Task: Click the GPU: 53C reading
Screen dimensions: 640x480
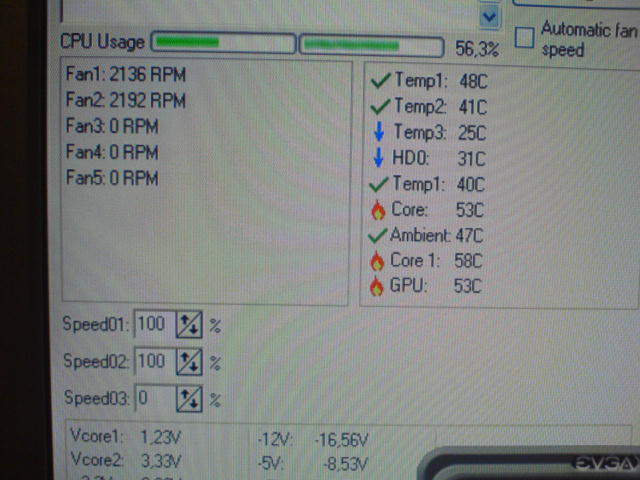Action: (x=436, y=286)
